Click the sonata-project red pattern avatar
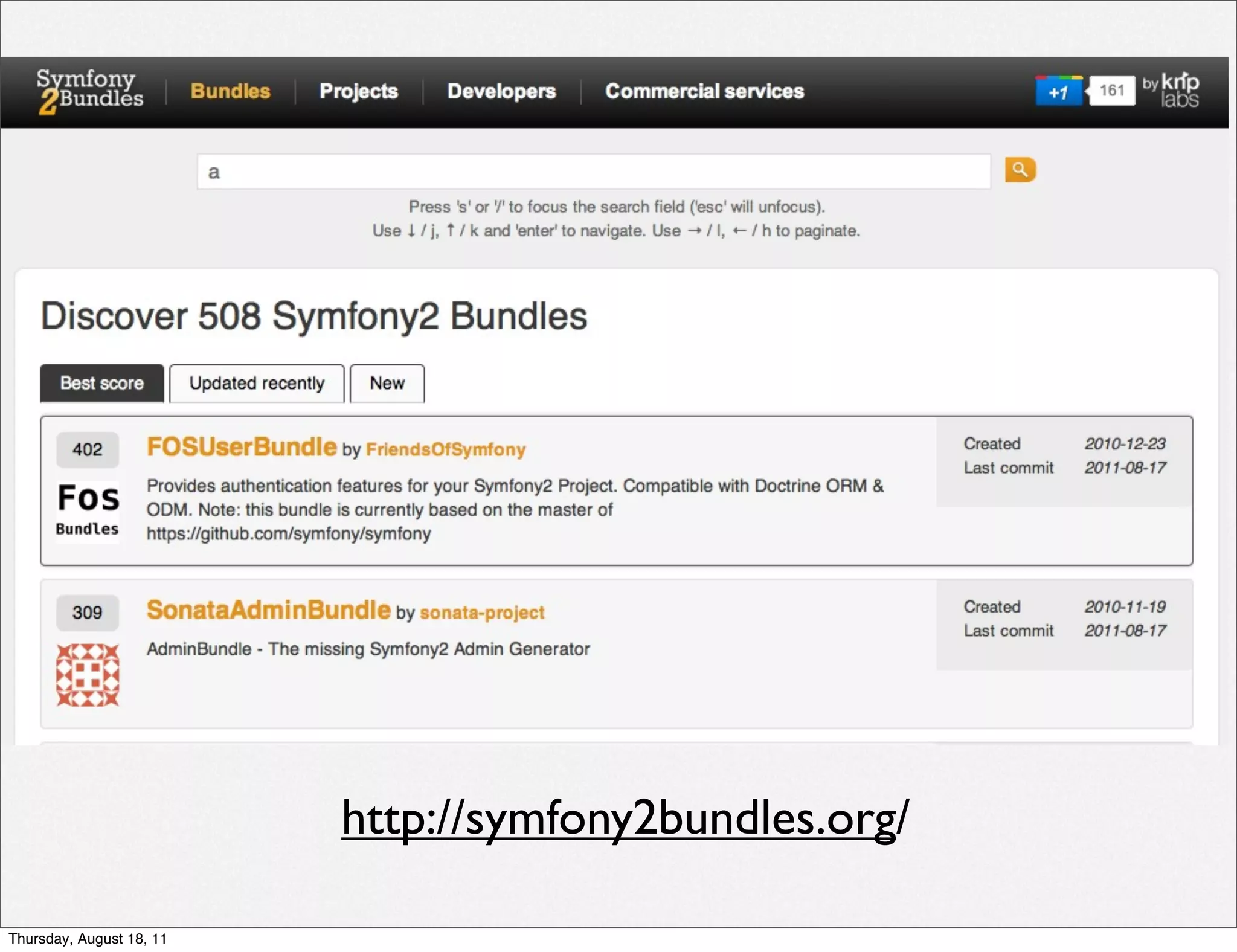The width and height of the screenshot is (1237, 952). [x=88, y=675]
